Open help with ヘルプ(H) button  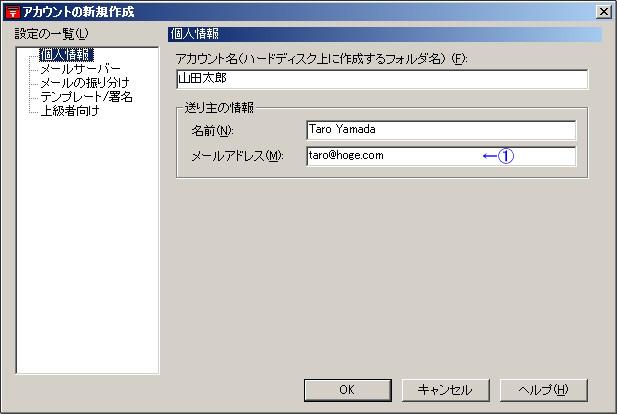pyautogui.click(x=543, y=390)
